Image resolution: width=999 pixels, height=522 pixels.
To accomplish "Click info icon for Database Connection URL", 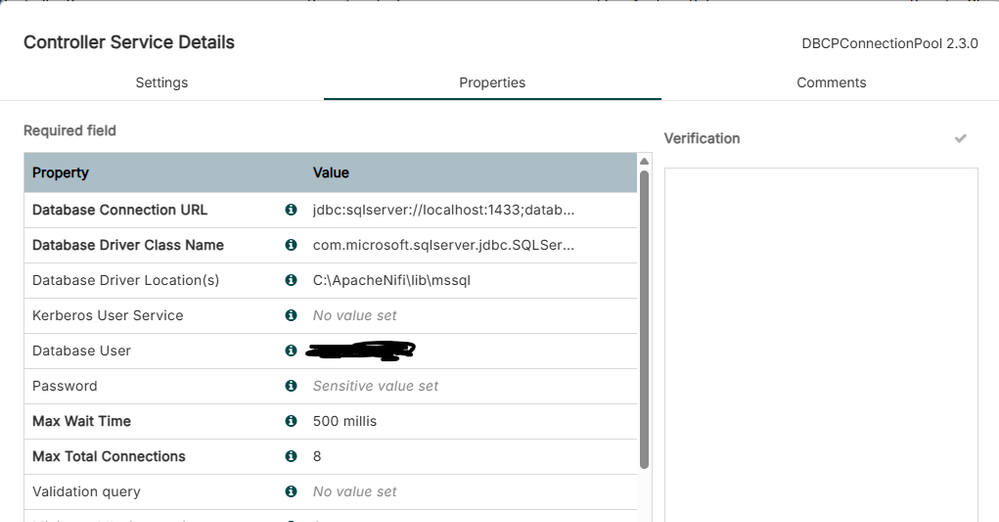I will click(291, 210).
